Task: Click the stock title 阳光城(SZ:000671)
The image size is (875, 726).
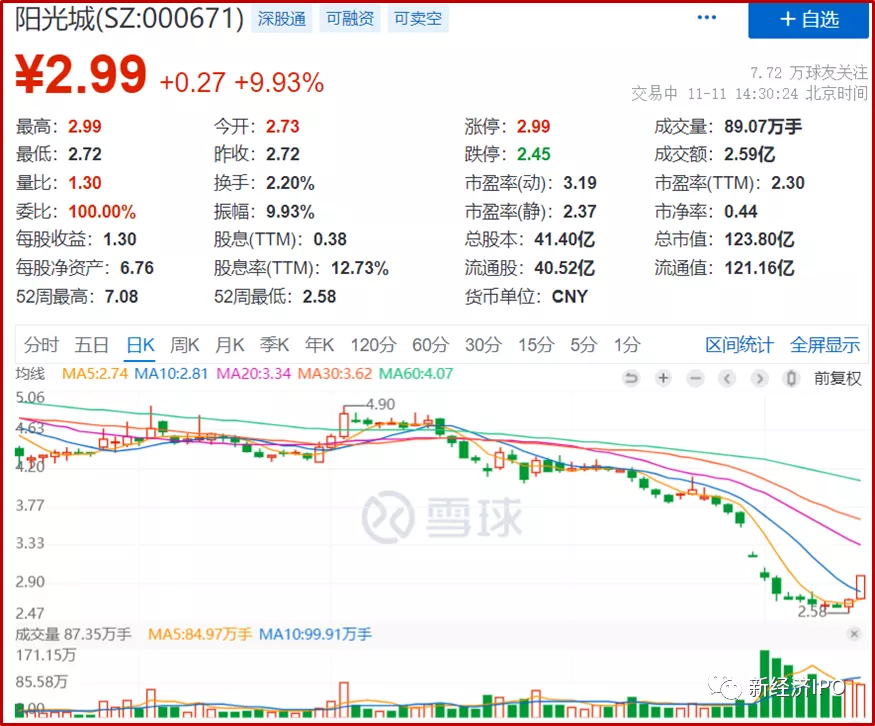Action: click(x=129, y=19)
